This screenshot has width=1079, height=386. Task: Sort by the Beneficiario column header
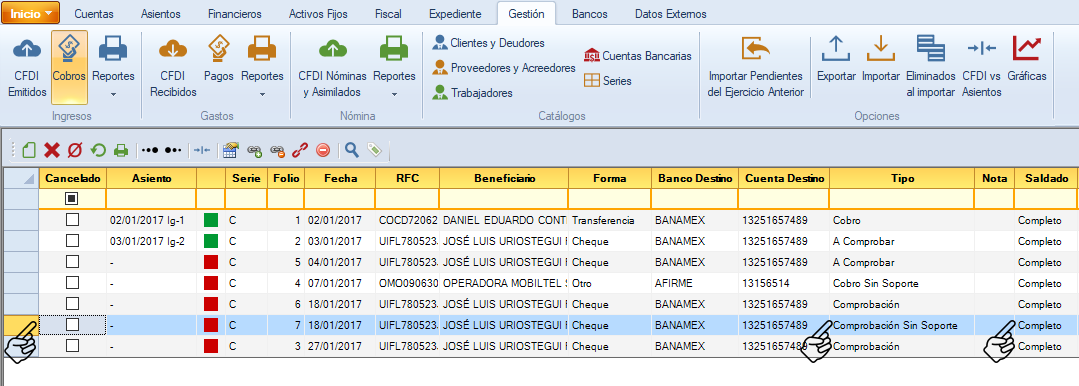click(504, 178)
